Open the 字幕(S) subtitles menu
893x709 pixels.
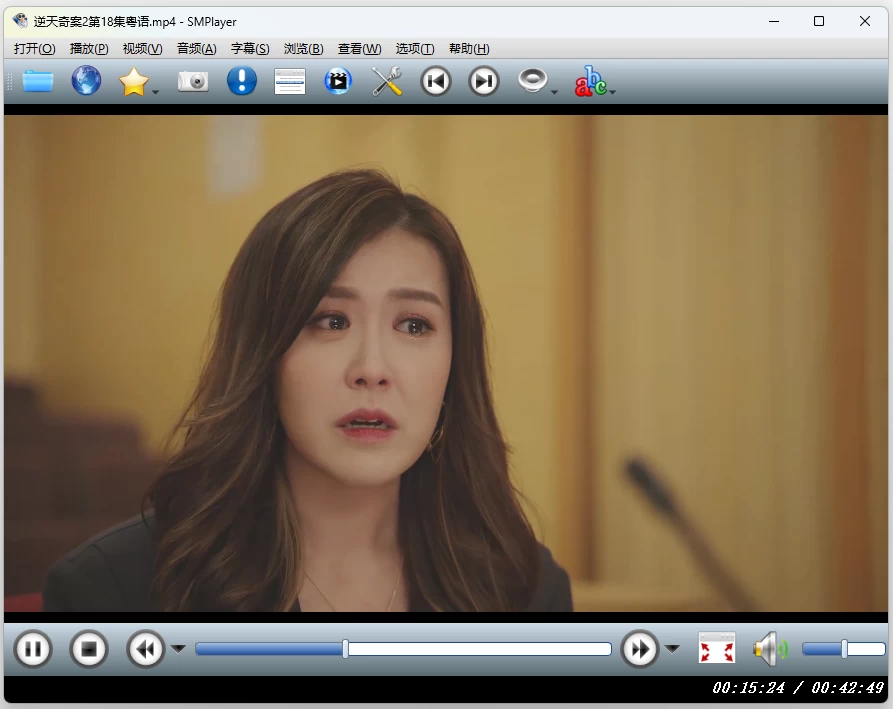coord(250,49)
